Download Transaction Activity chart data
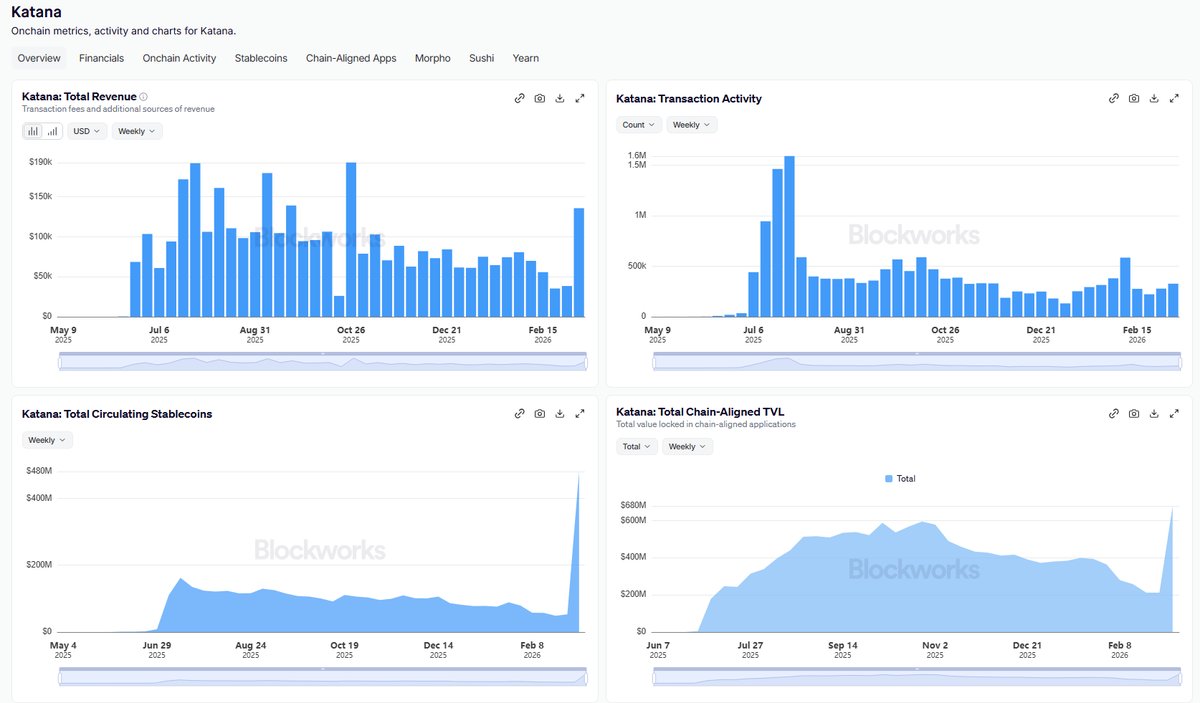 coord(1154,98)
